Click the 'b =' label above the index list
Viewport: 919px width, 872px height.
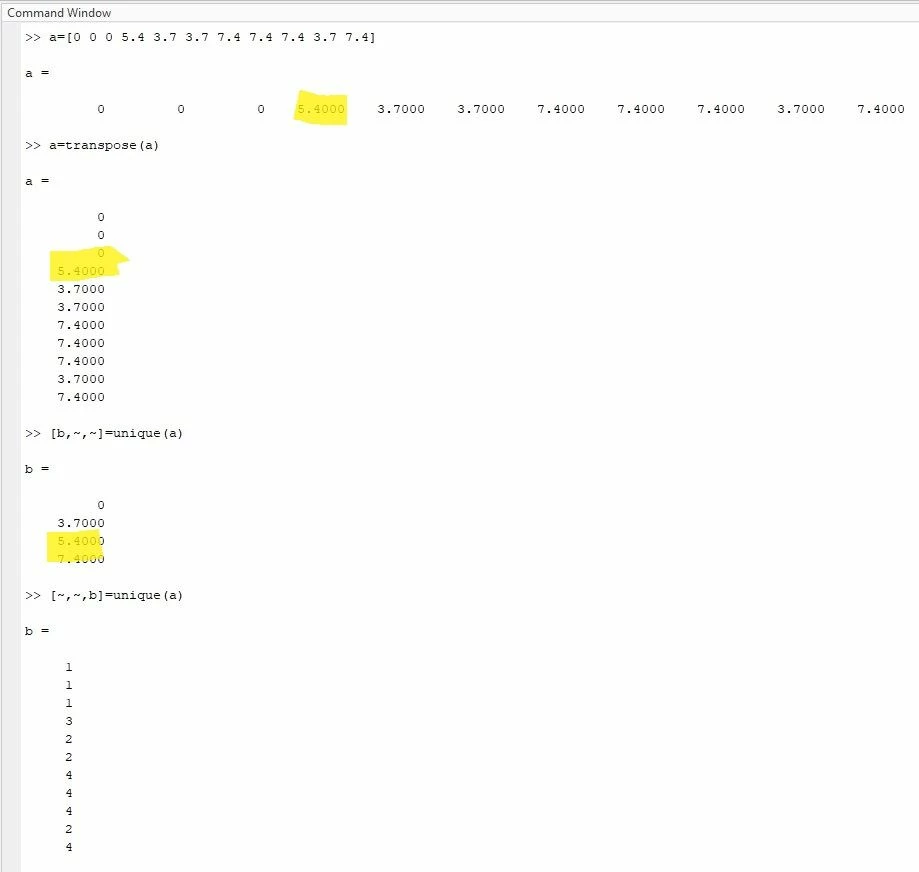coord(37,631)
